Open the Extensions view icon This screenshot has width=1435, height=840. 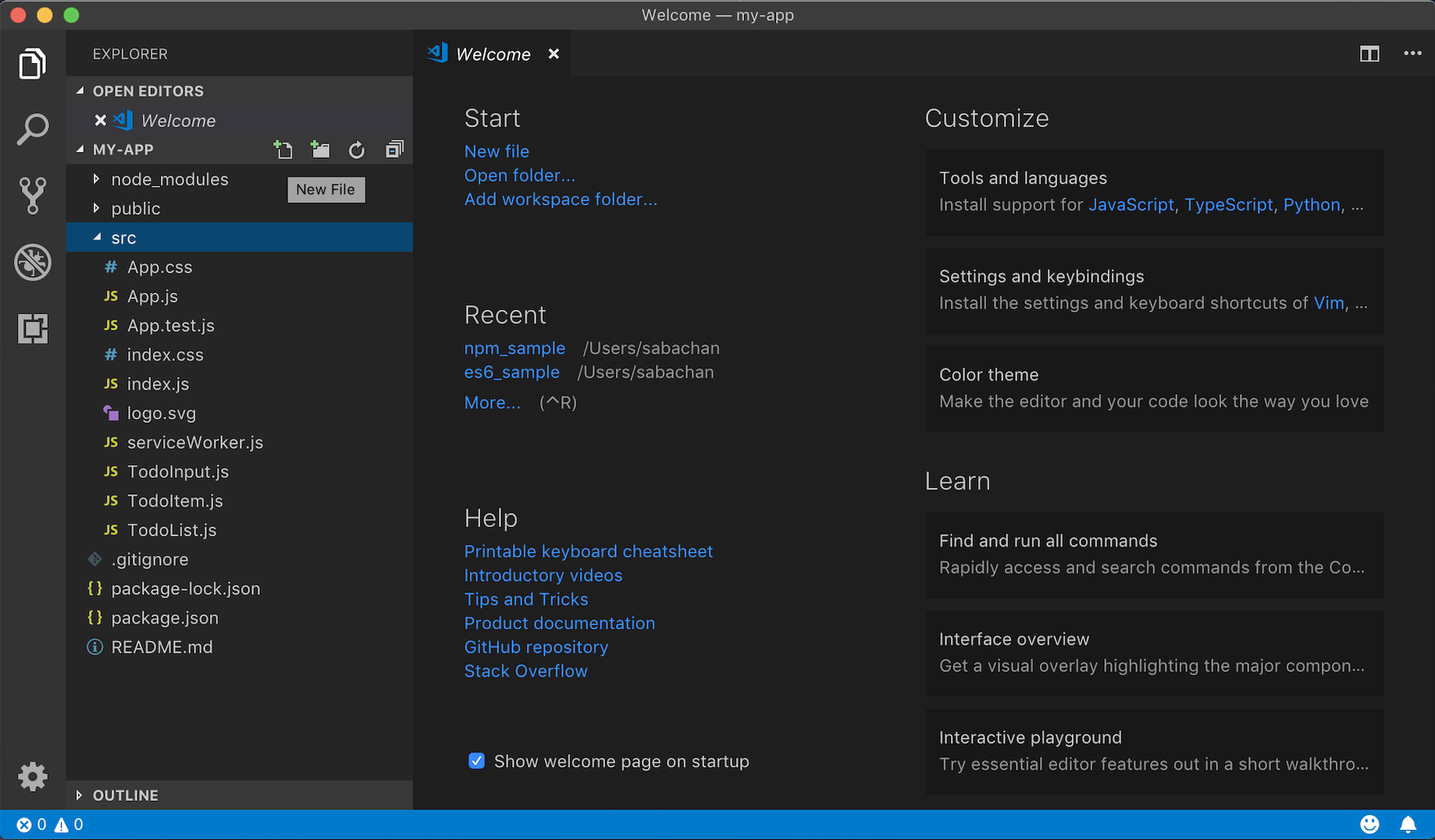33,329
